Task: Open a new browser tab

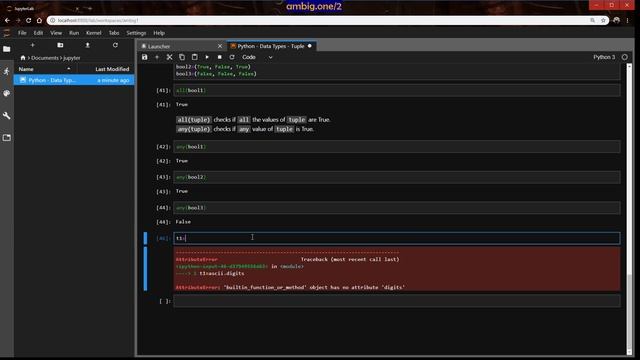Action: [90, 8]
